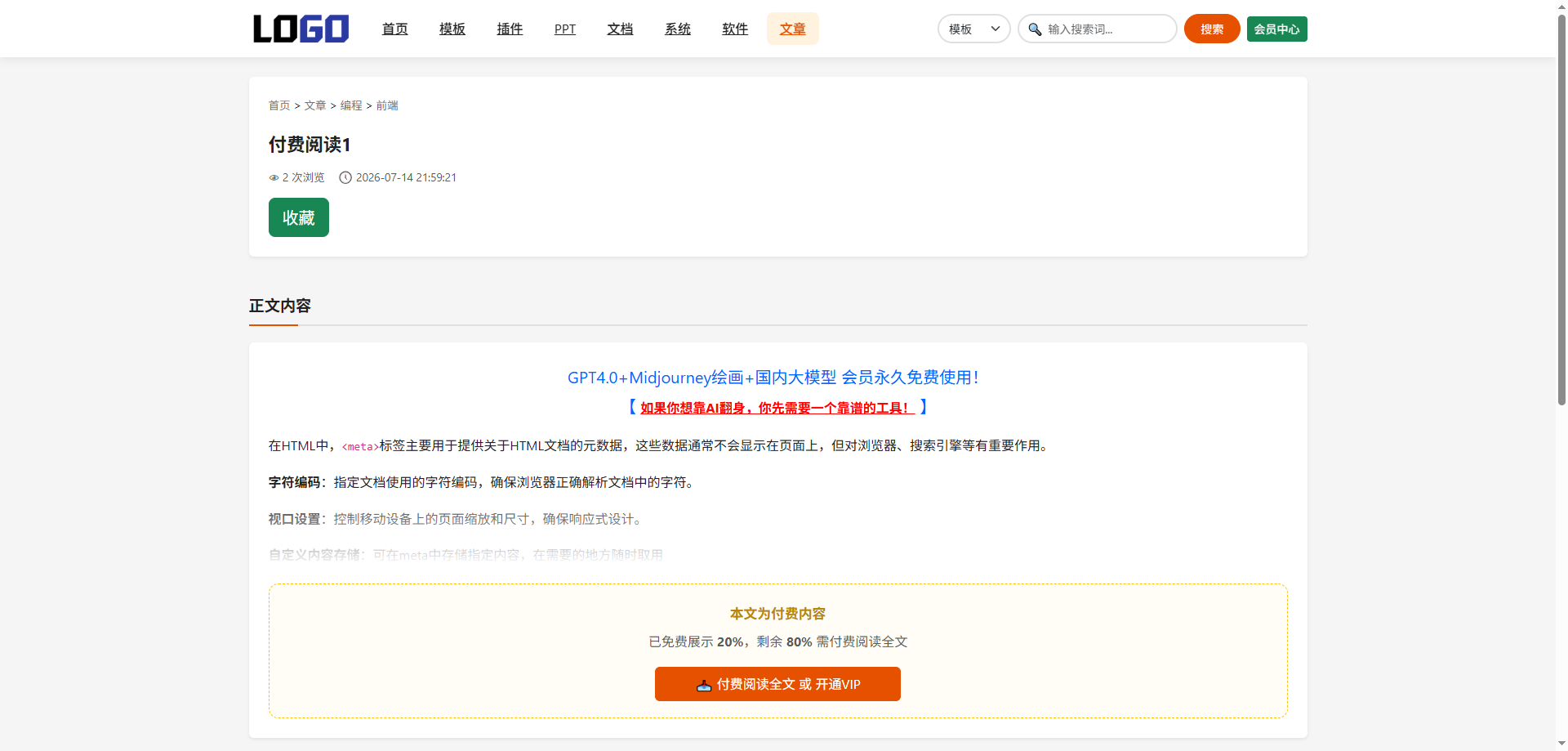The height and width of the screenshot is (751, 1568).
Task: Click the red 如果你想靠AI翻身 link
Action: pyautogui.click(x=777, y=408)
